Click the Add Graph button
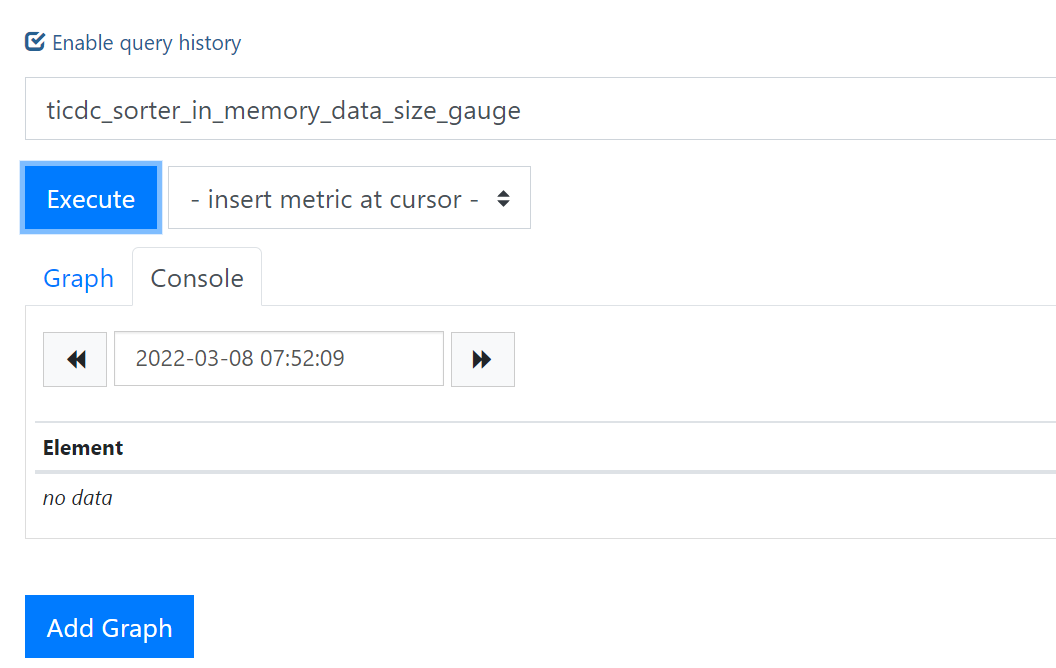Image resolution: width=1056 pixels, height=668 pixels. point(109,628)
